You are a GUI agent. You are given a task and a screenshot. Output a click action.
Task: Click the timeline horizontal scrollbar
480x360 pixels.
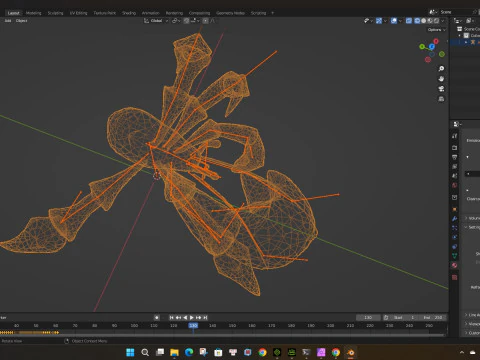click(x=223, y=335)
